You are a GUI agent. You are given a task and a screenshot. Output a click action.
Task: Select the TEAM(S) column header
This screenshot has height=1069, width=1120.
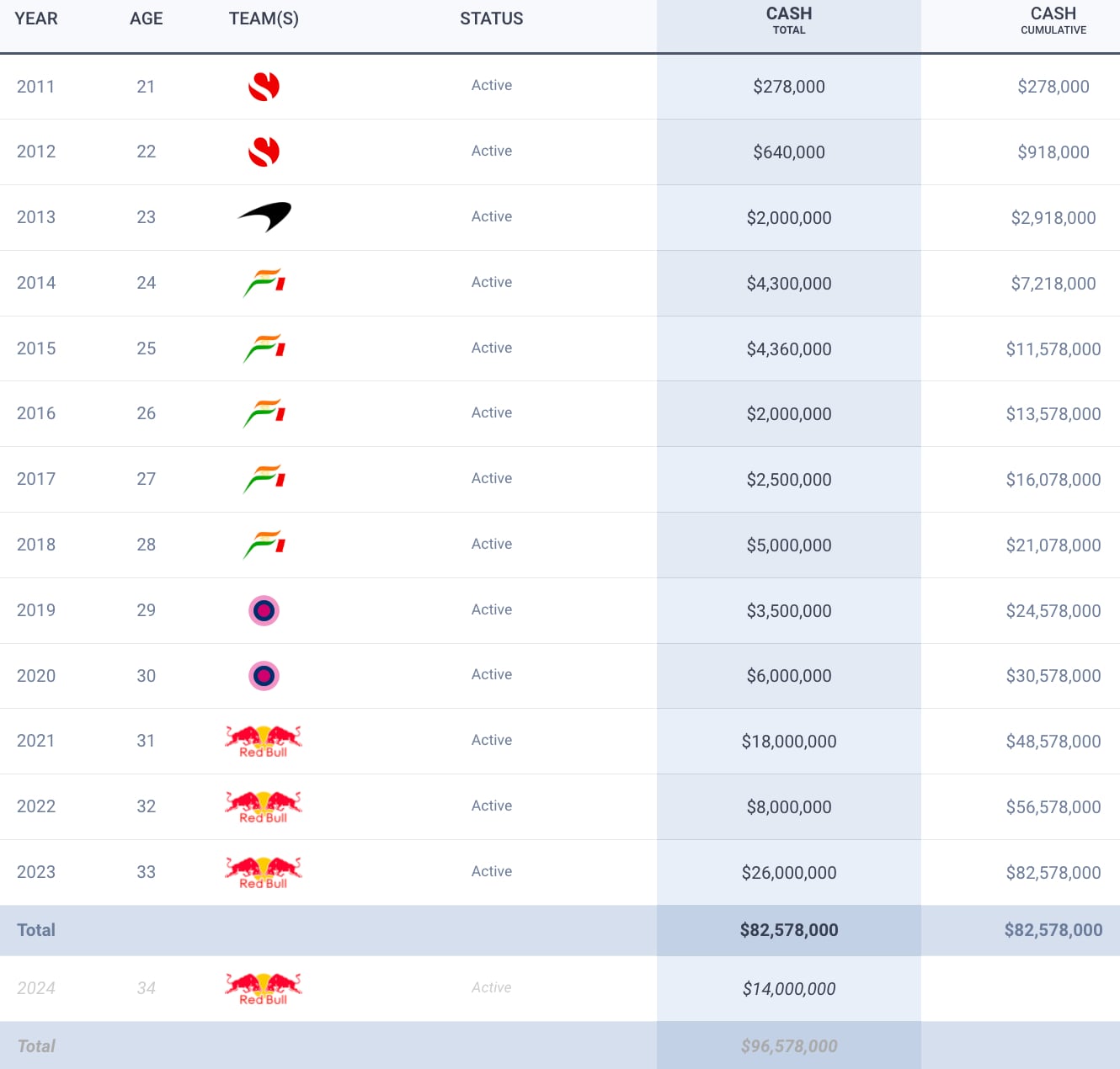tap(264, 19)
